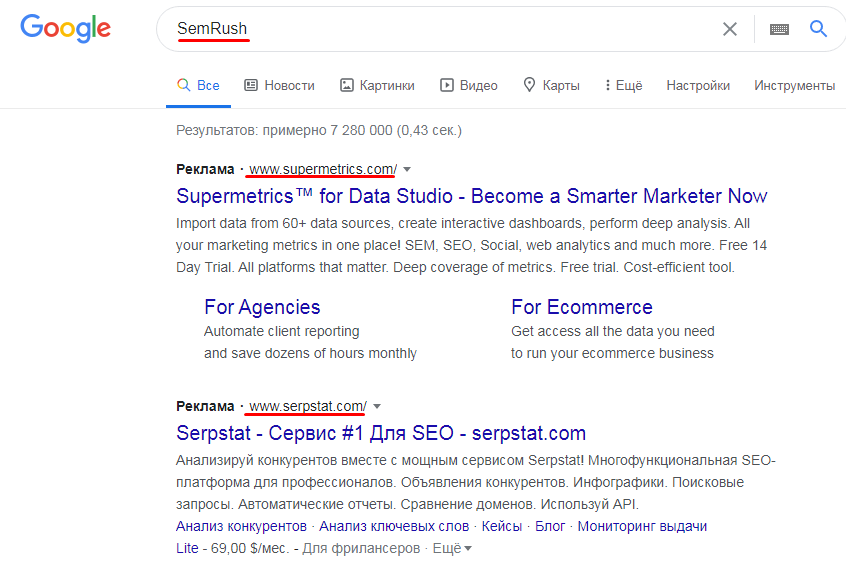Open Supermetrics for Data Studio ad headline
The height and width of the screenshot is (563, 846).
point(471,196)
